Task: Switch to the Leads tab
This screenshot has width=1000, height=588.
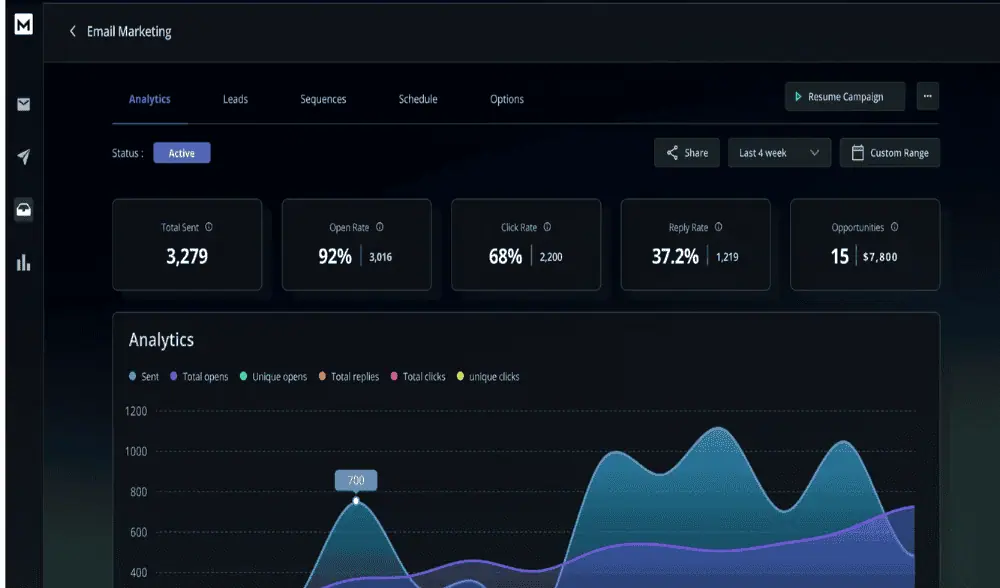Action: click(235, 99)
